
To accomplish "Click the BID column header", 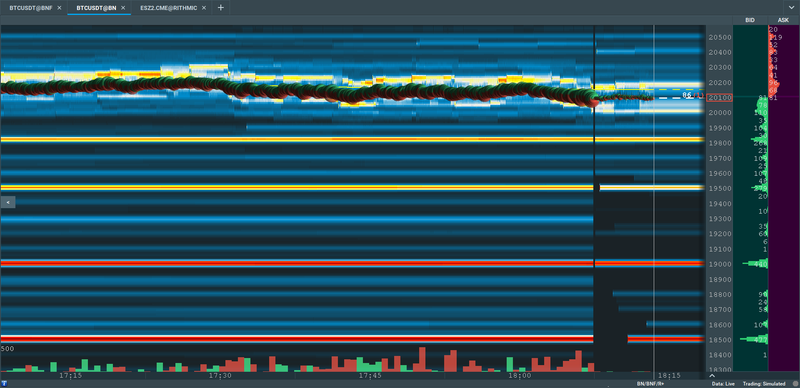I will (749, 20).
